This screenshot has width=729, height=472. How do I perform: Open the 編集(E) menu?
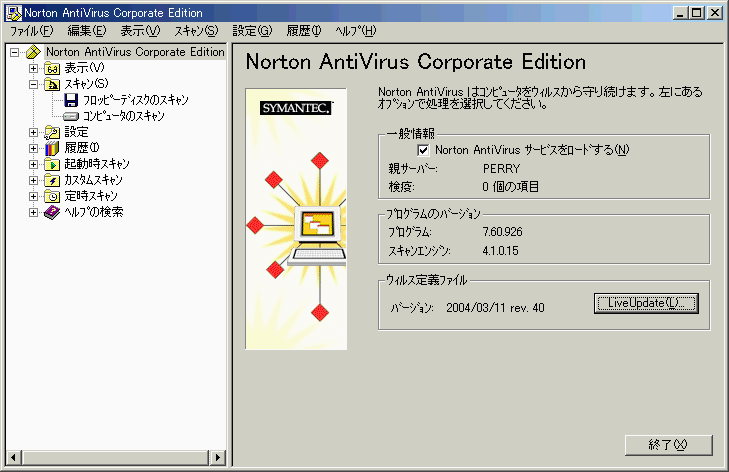coord(87,31)
